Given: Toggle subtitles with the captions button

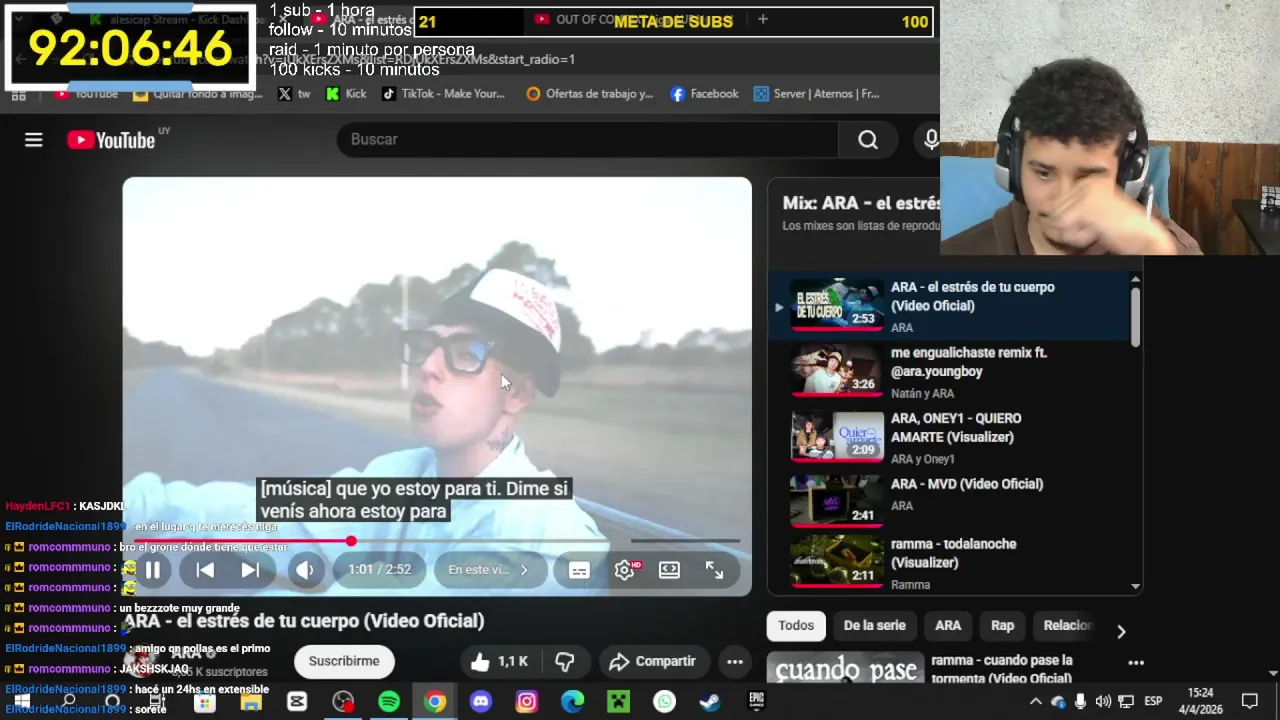Looking at the screenshot, I should click(x=579, y=570).
